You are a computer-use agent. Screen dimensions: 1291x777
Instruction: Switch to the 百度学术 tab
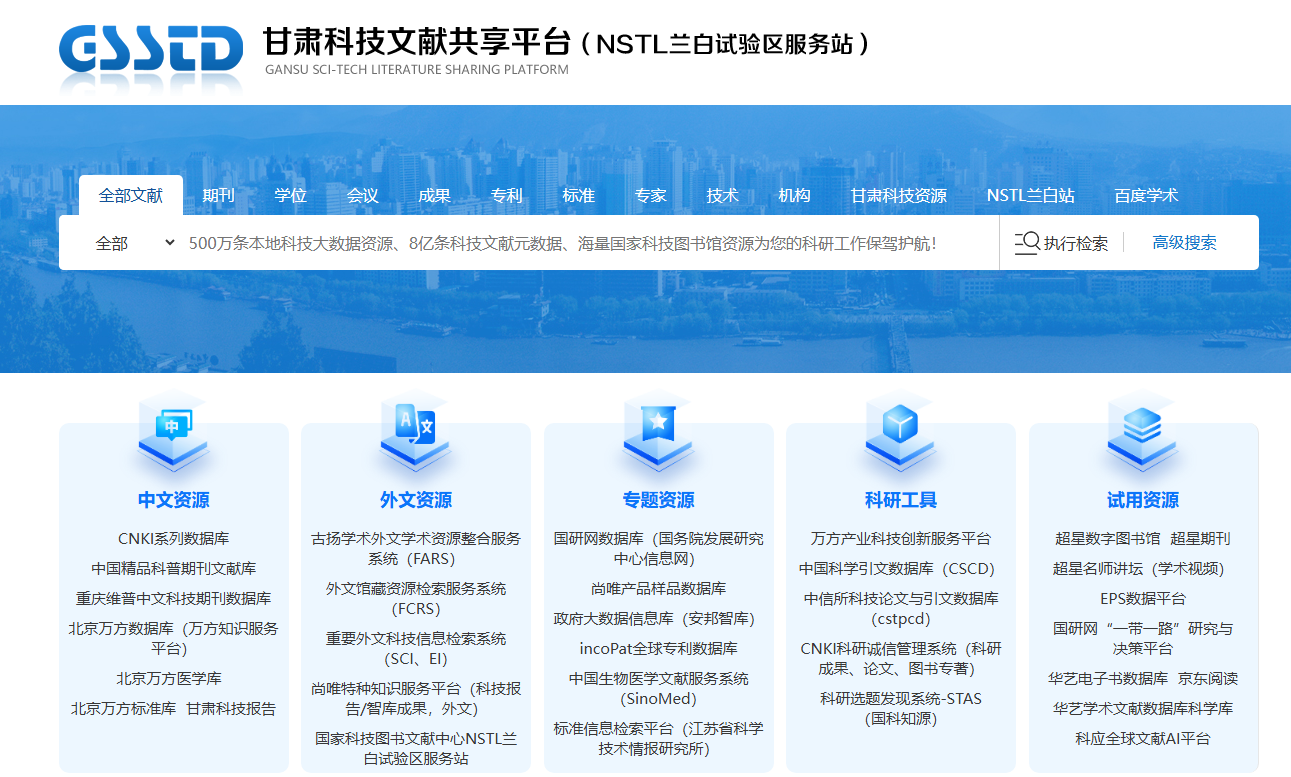[x=1146, y=196]
